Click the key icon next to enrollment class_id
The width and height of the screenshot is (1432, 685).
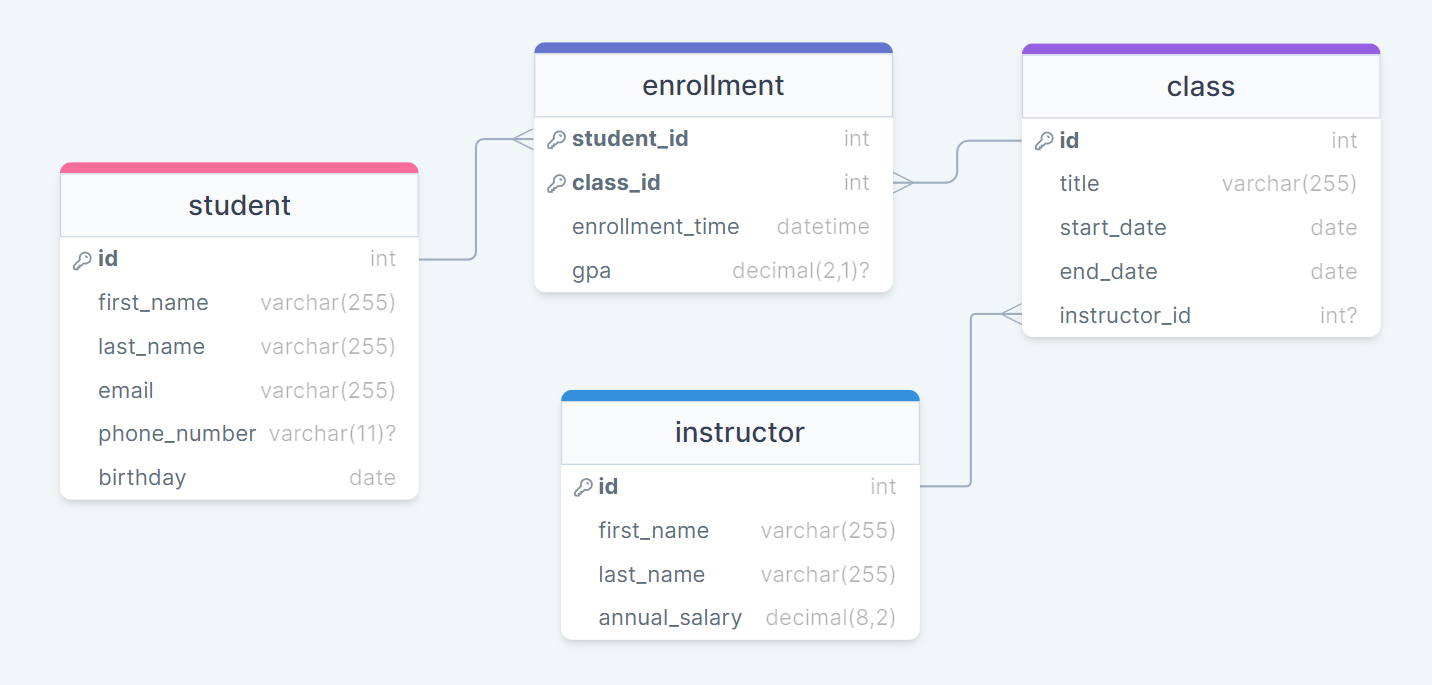[x=556, y=184]
